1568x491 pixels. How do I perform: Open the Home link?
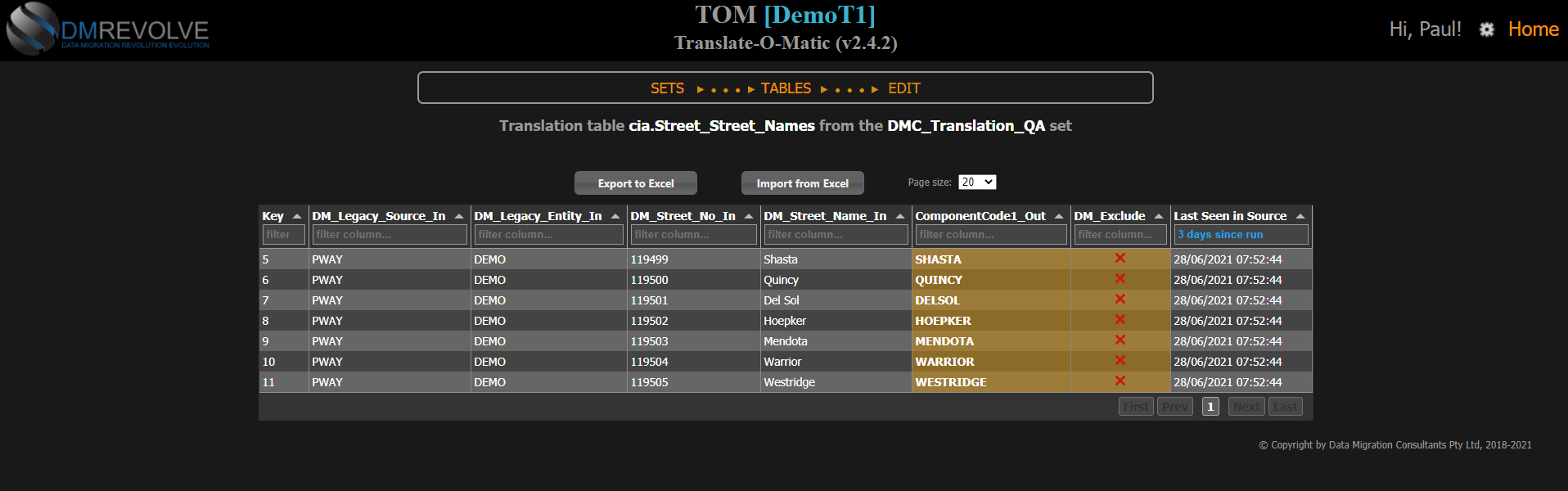click(1533, 29)
